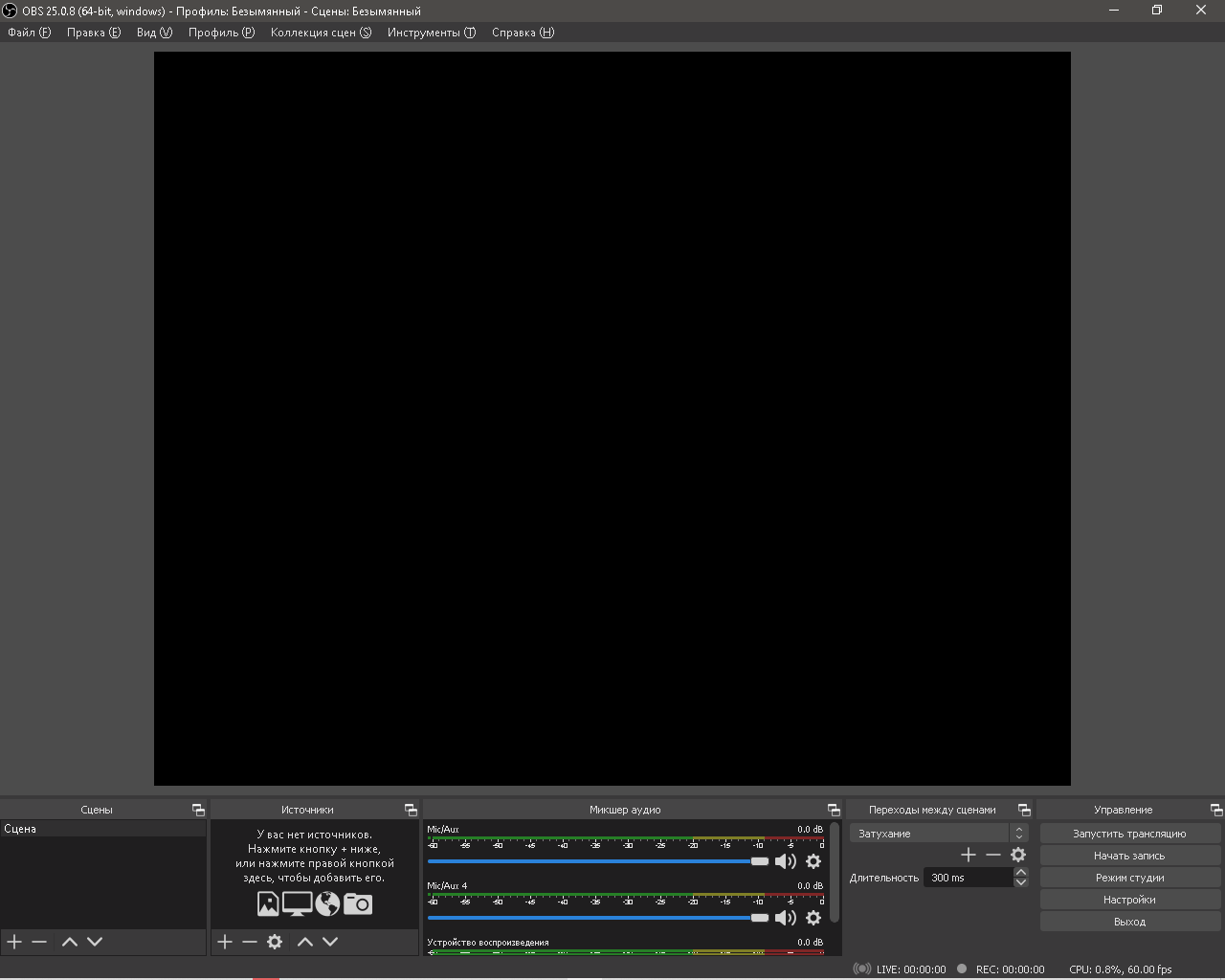Remove selected scene with minus icon
This screenshot has height=980, width=1225.
coord(39,942)
